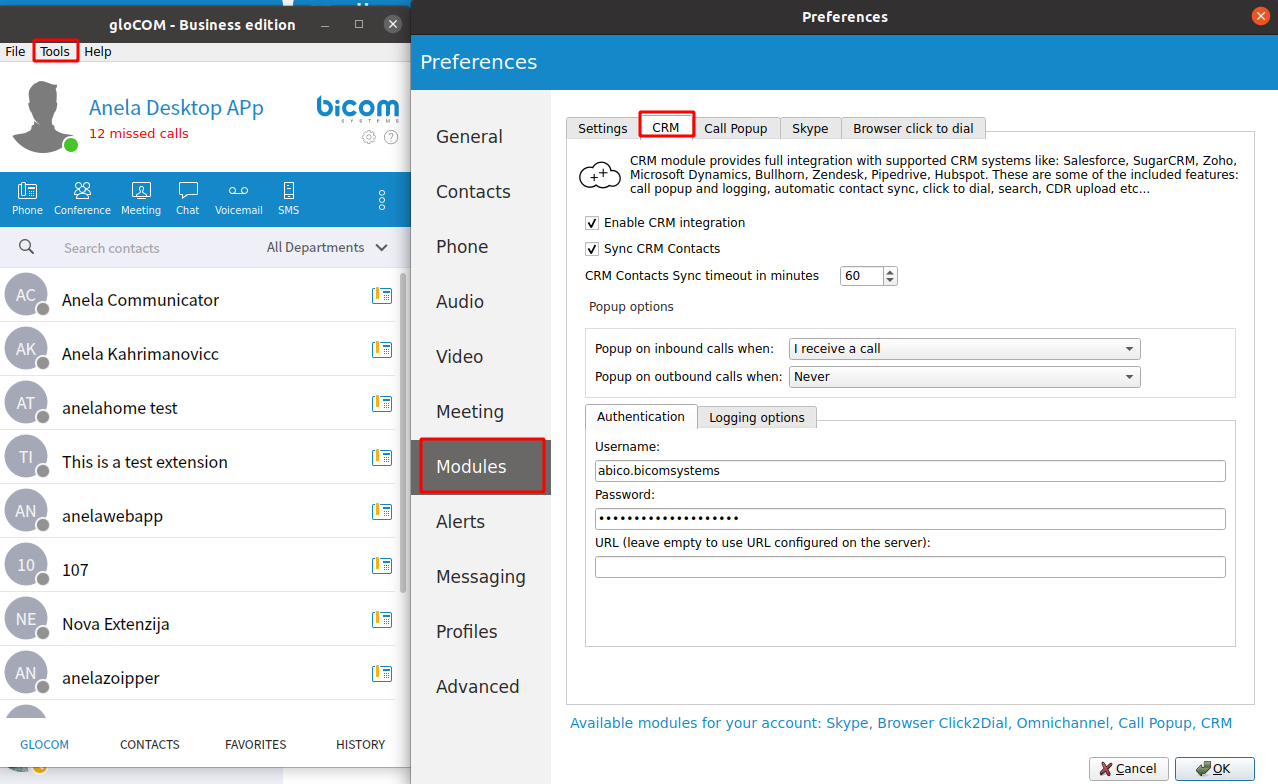Image resolution: width=1278 pixels, height=784 pixels.
Task: Open Popup on inbound calls dropdown
Action: coord(965,349)
